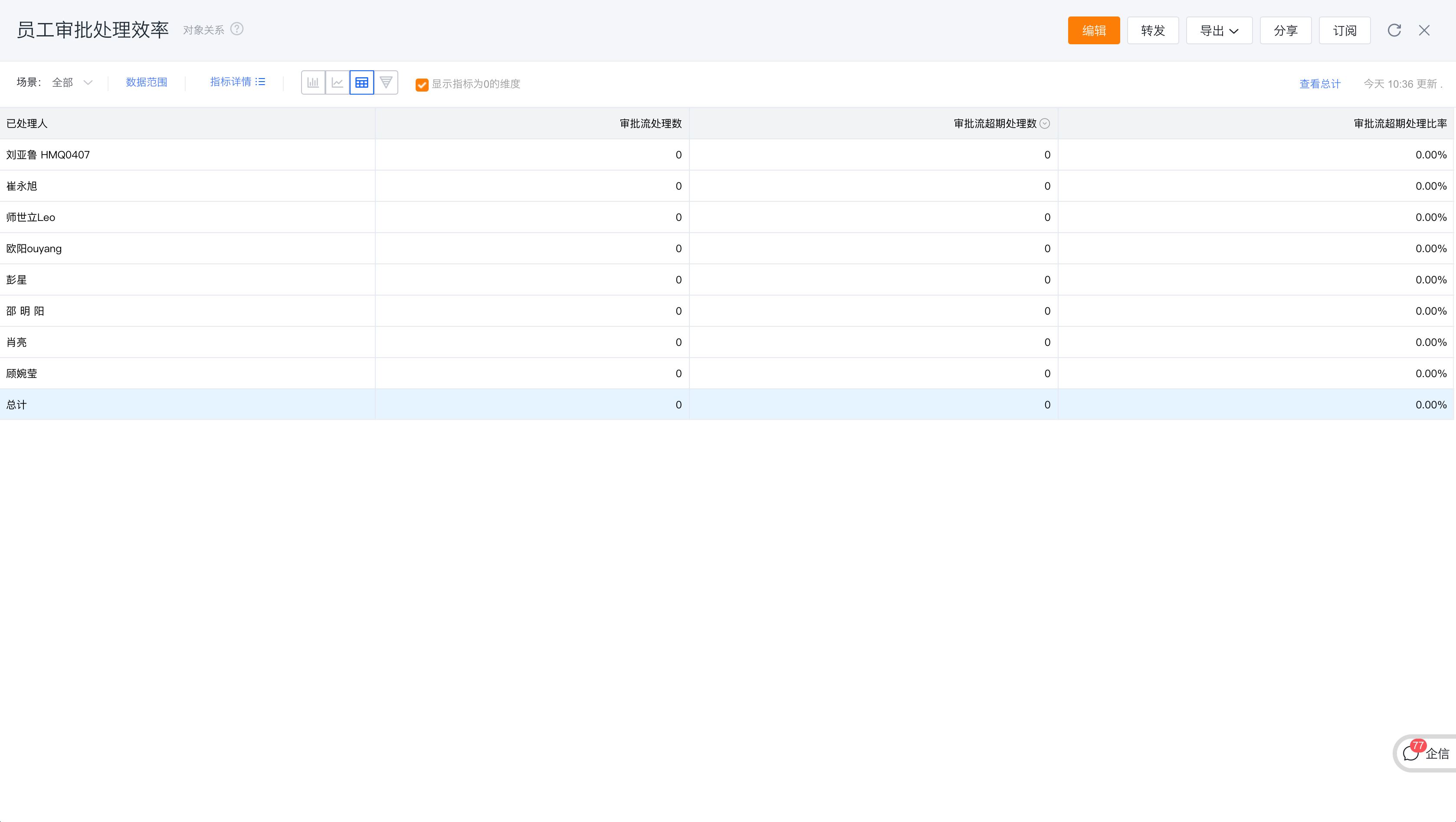Click the 转发 button
This screenshot has width=1456, height=822.
click(x=1153, y=30)
